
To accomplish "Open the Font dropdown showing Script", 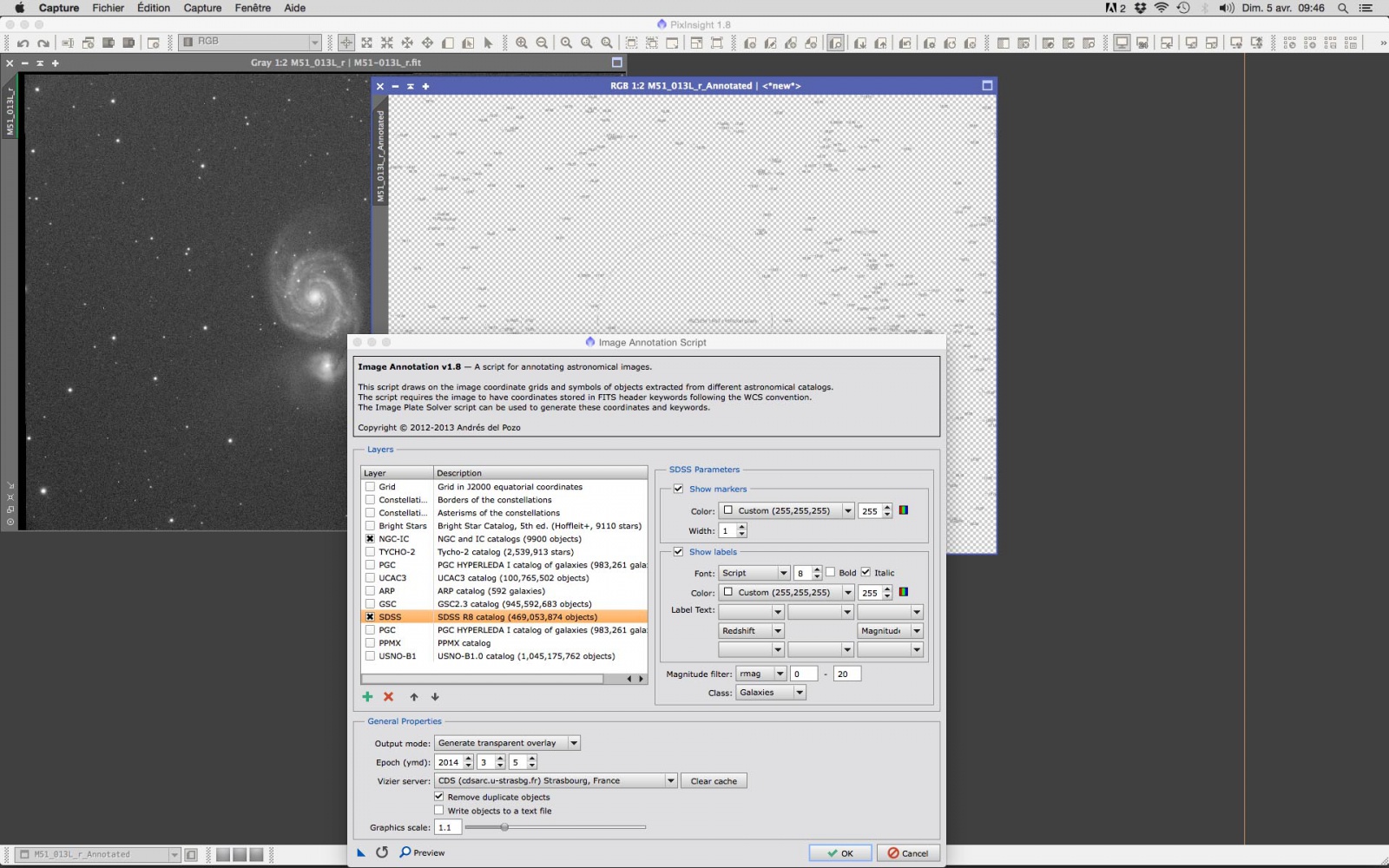I will 754,573.
